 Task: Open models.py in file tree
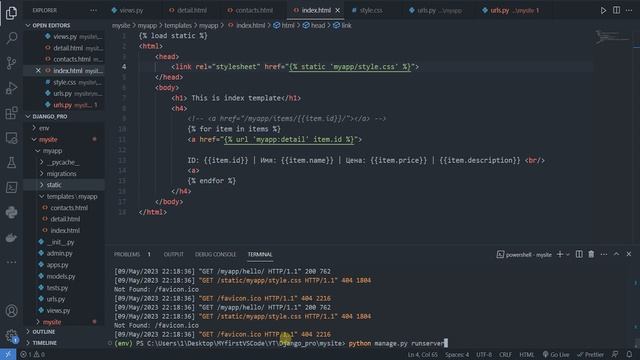point(61,276)
